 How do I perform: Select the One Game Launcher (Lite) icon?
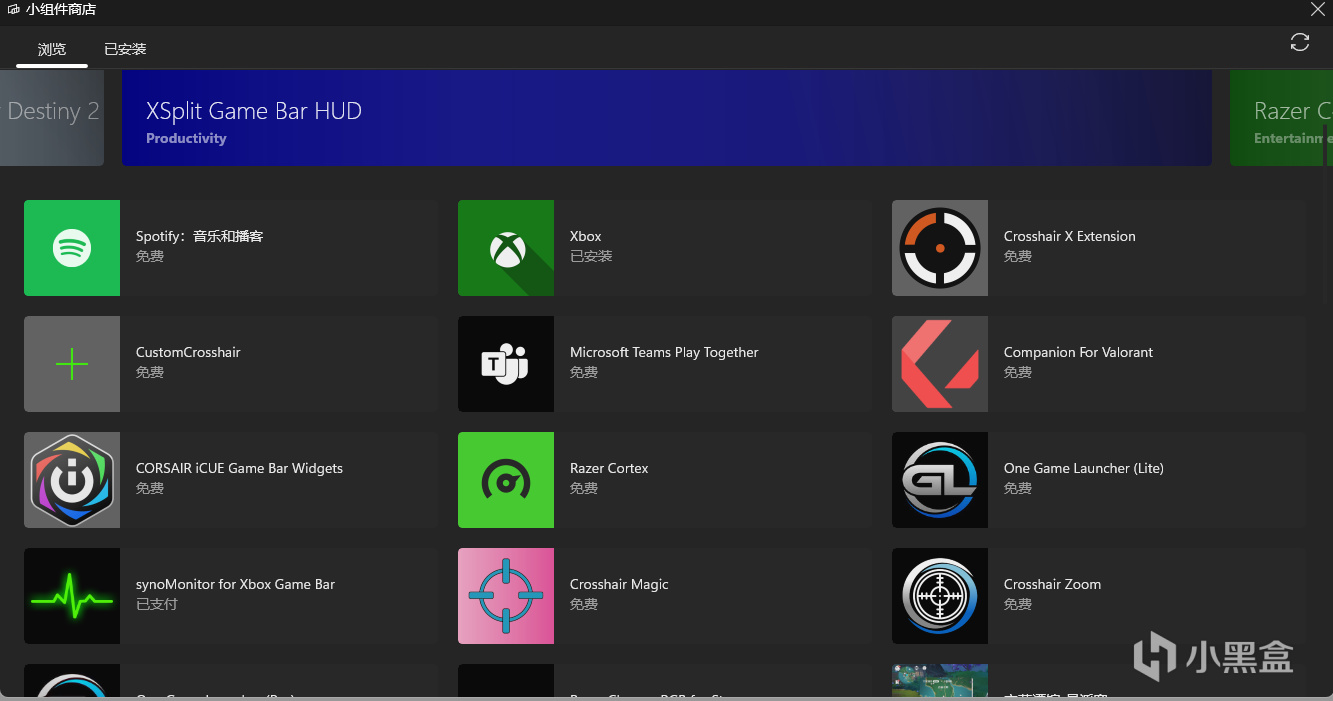click(x=940, y=480)
